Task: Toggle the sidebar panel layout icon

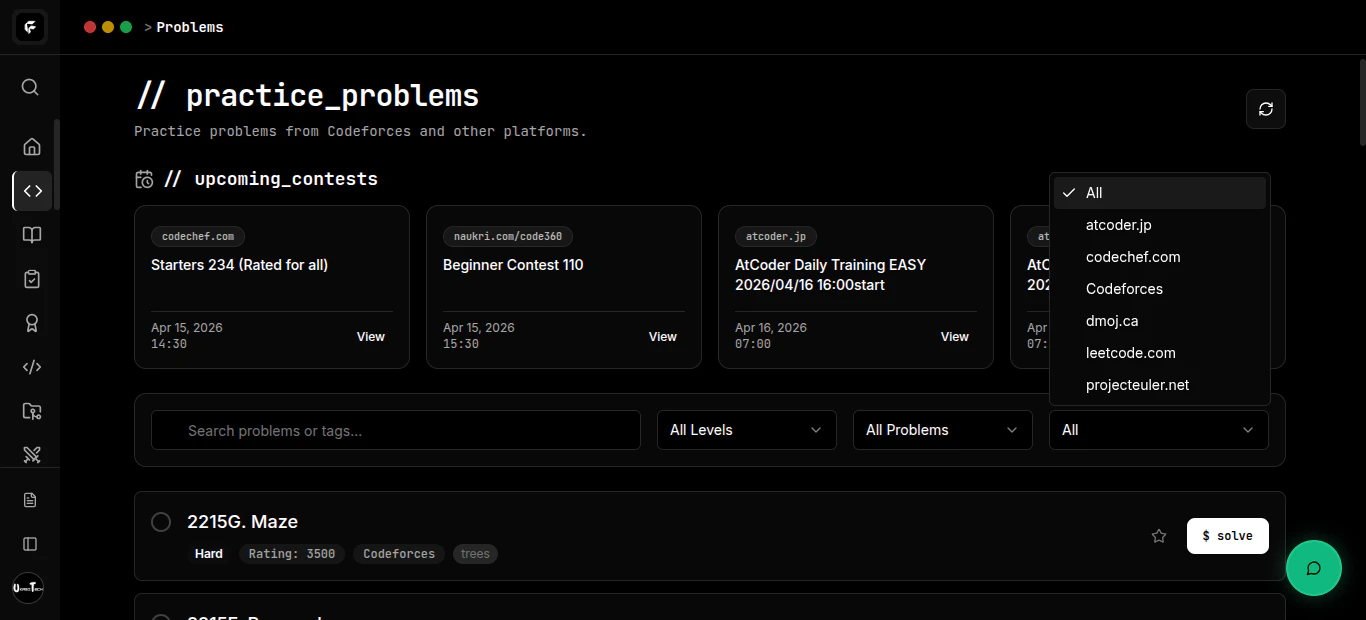Action: pos(30,544)
